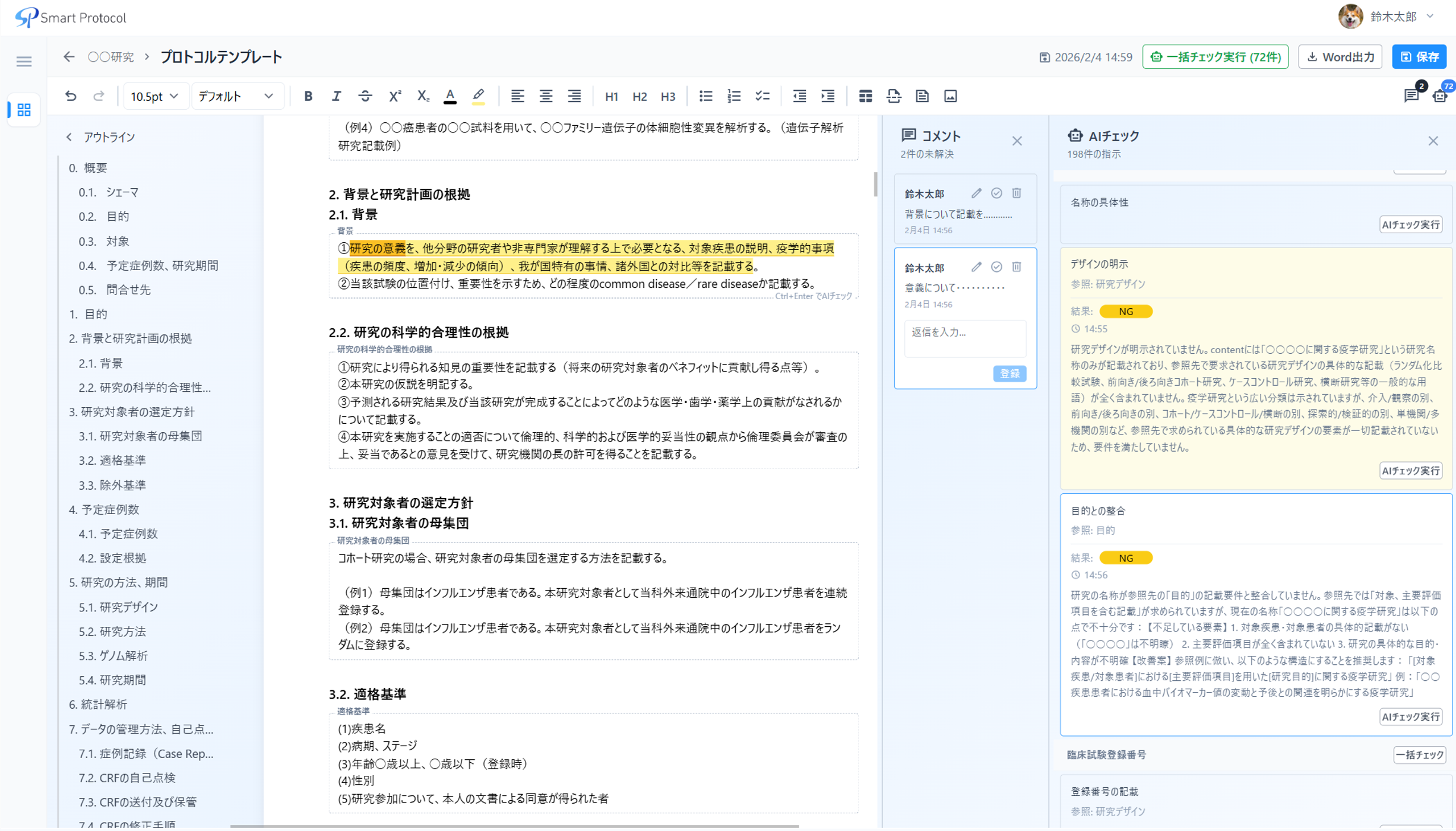Insert a table from the toolbar
The image size is (1456, 831).
pyautogui.click(x=866, y=96)
